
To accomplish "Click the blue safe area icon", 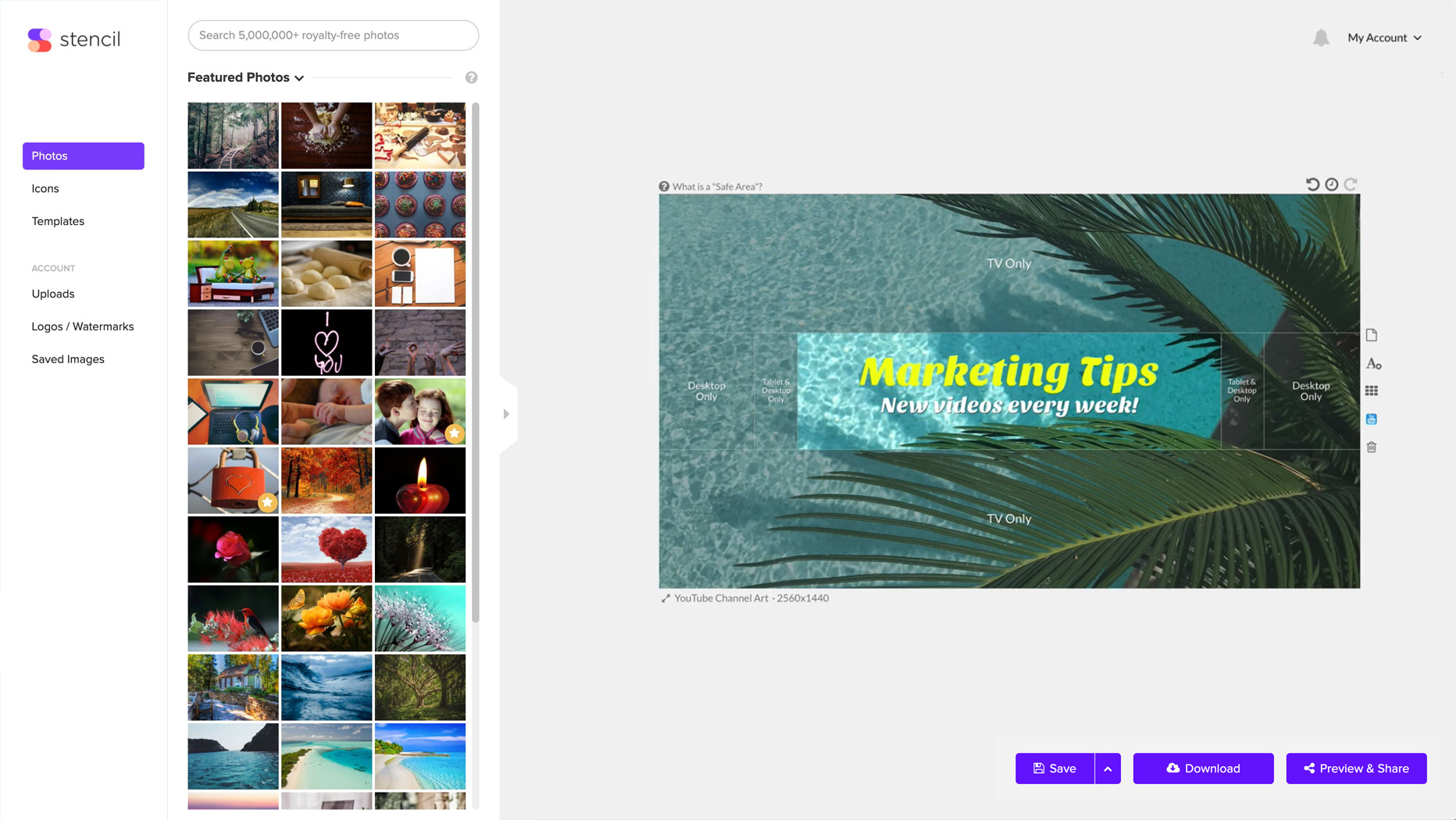I will [1372, 419].
